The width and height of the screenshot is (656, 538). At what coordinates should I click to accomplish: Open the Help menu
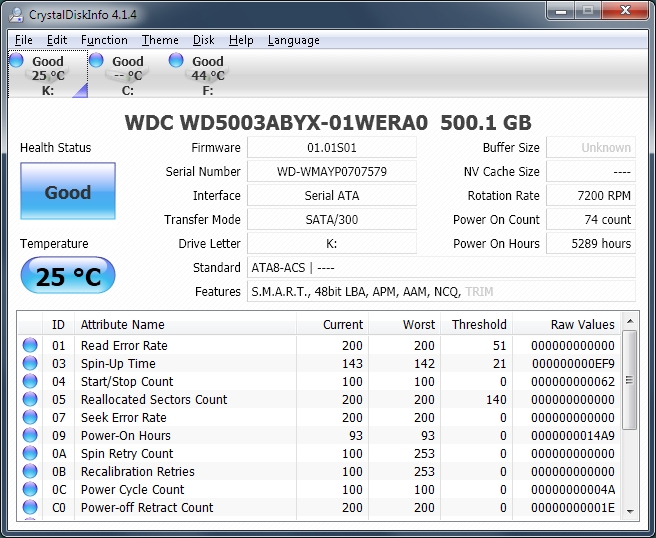tap(241, 40)
